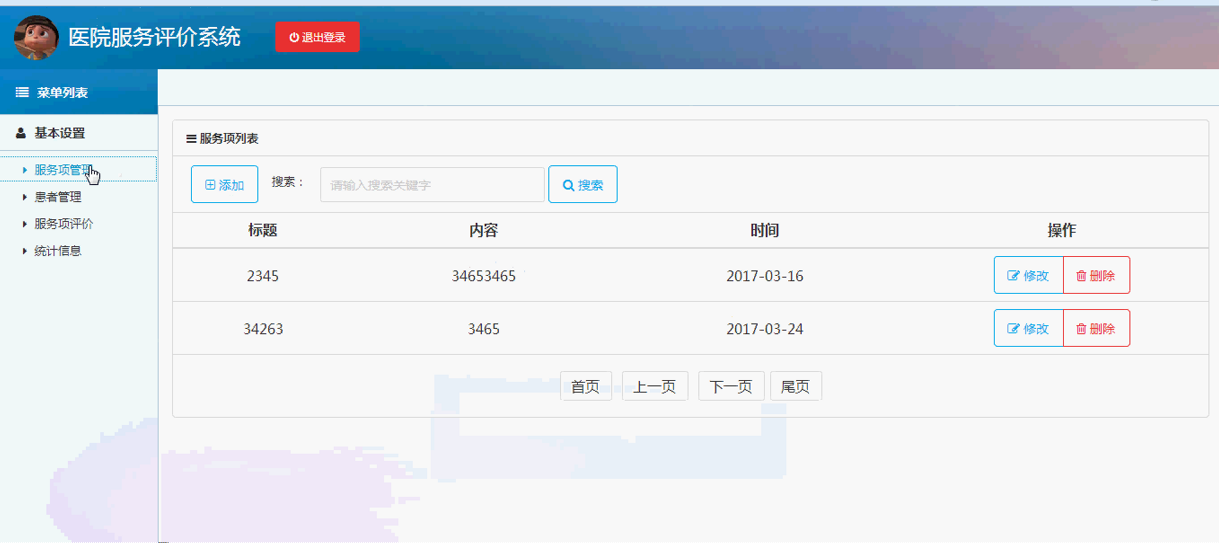Viewport: 1219px width, 543px height.
Task: Focus the search keyword input field
Action: (x=432, y=185)
